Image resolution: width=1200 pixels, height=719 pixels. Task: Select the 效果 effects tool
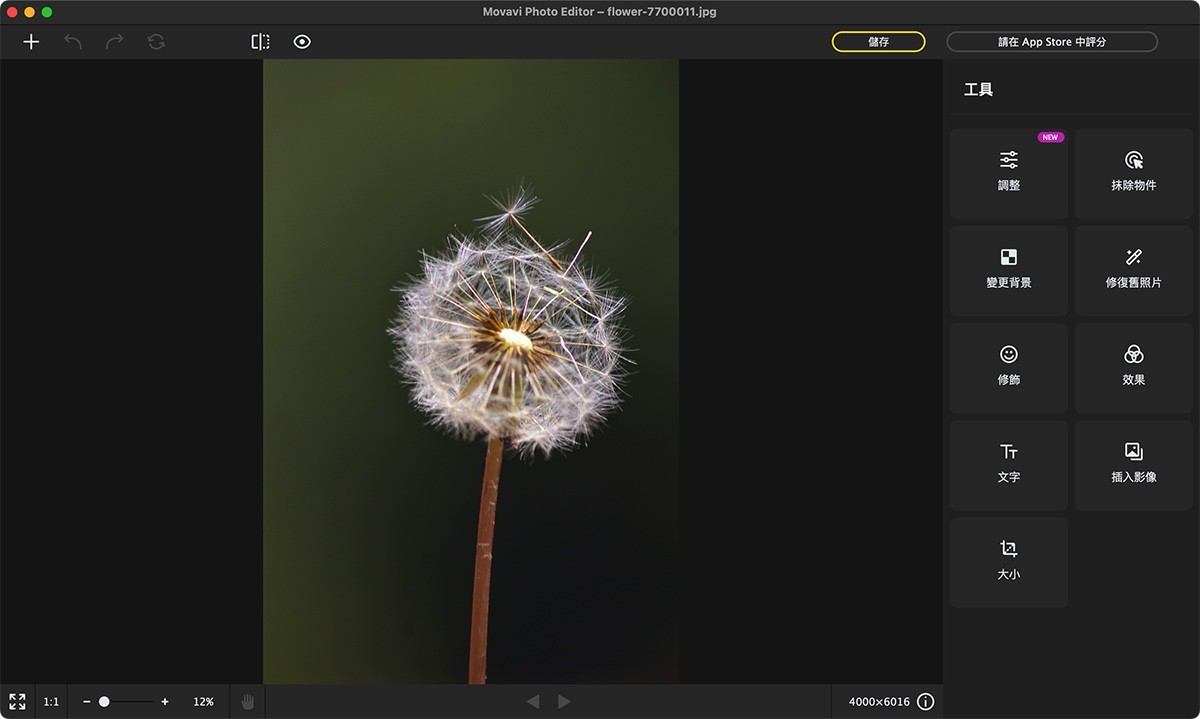pyautogui.click(x=1133, y=367)
